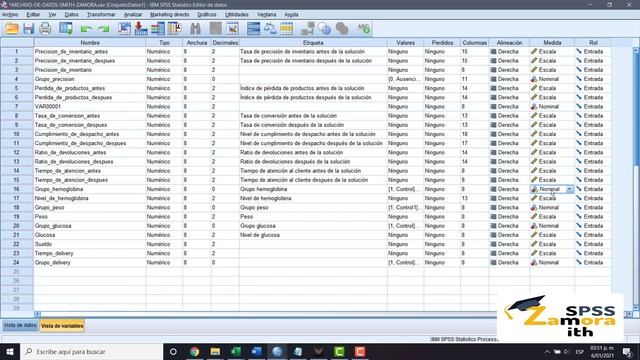Click the Go to case toolbar icon
This screenshot has height=360, width=640.
tap(124, 29)
